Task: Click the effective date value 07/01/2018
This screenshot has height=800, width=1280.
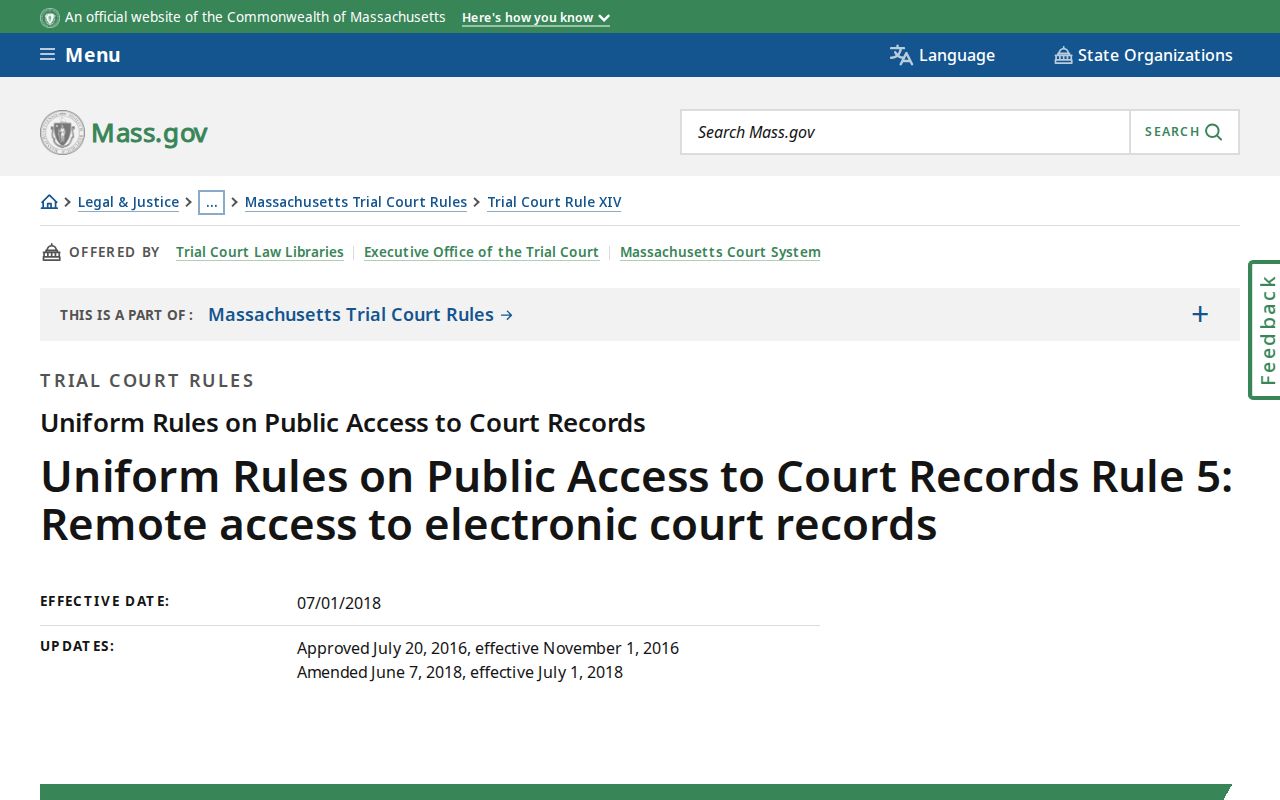Action: (x=339, y=603)
